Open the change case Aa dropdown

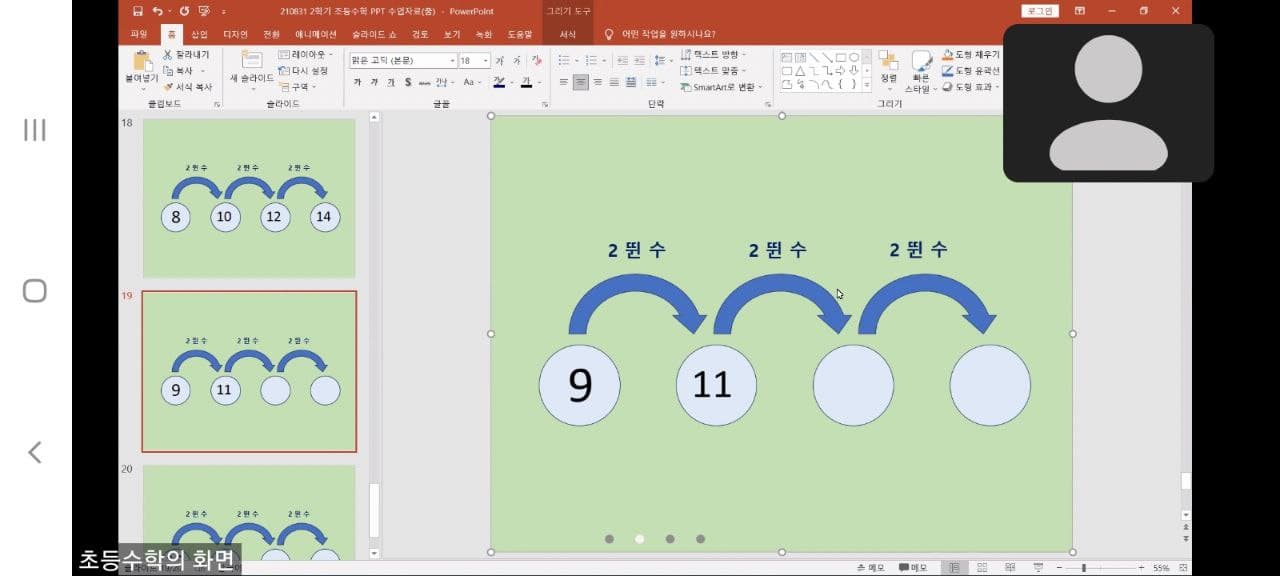(x=472, y=82)
